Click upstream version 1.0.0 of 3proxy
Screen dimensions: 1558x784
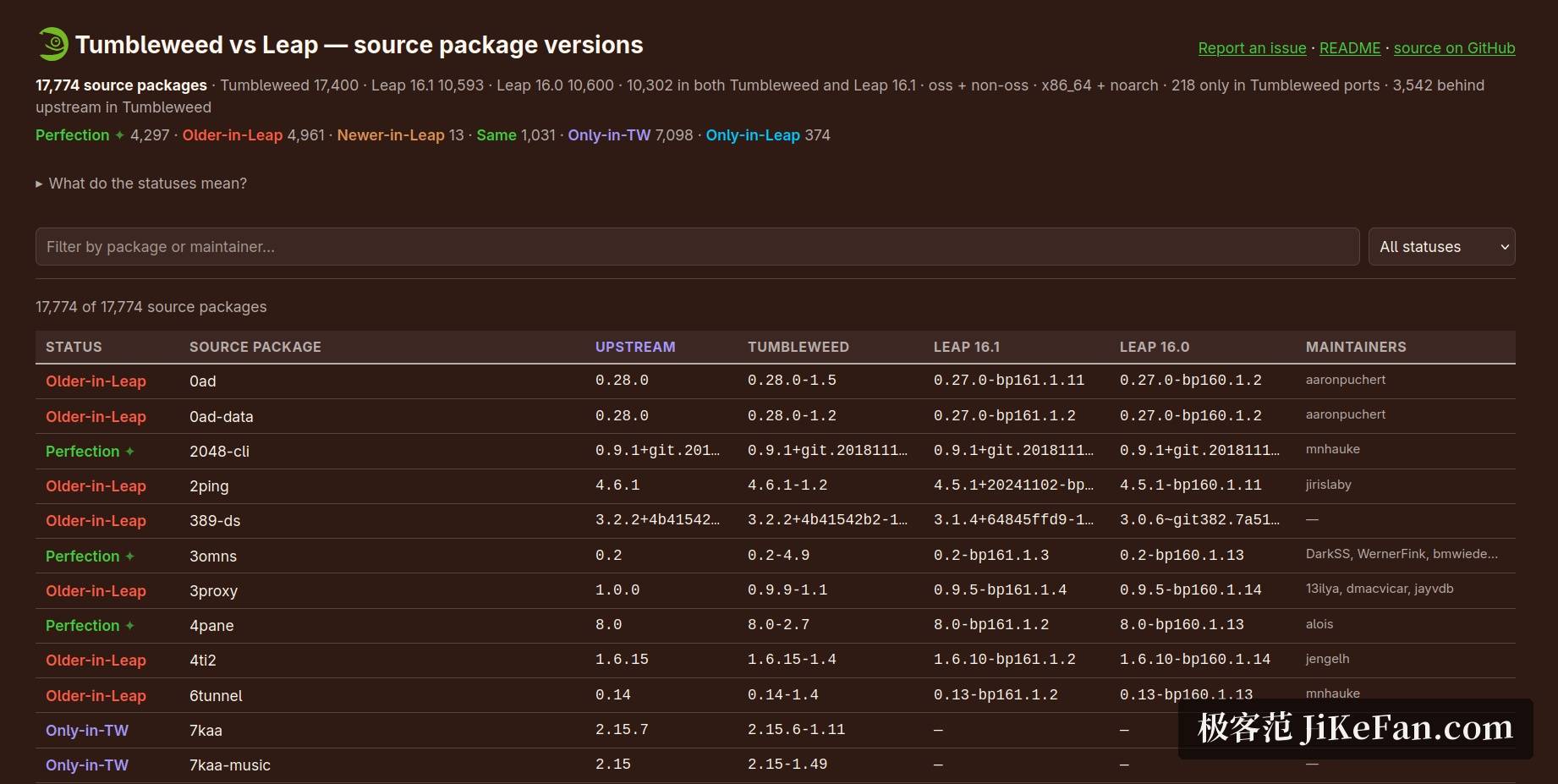click(x=617, y=590)
